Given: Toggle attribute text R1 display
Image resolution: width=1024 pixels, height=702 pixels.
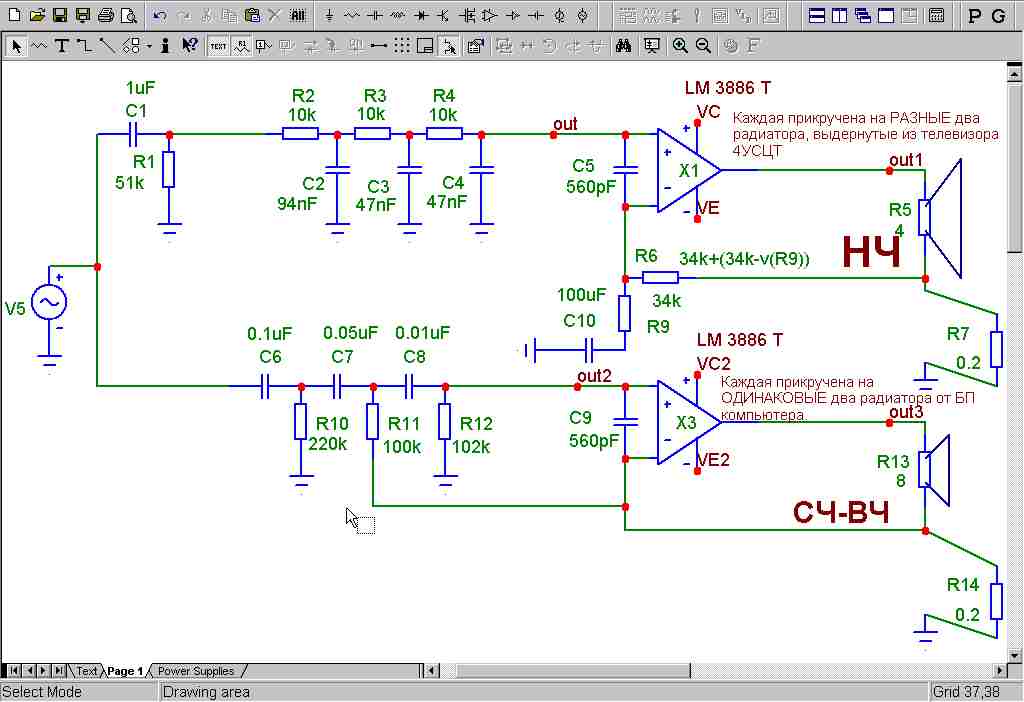Looking at the screenshot, I should 242,46.
